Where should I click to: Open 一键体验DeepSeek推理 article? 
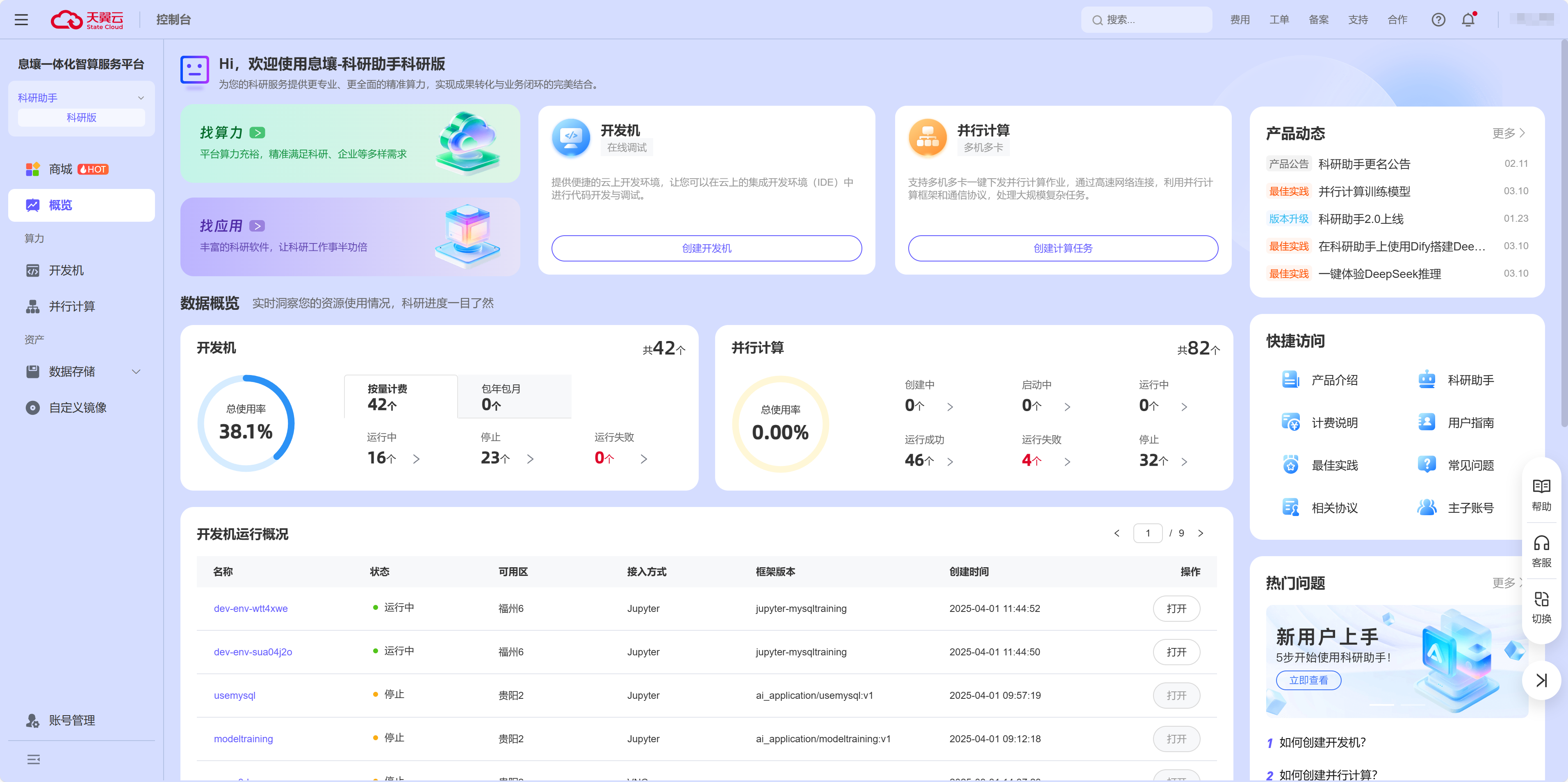[x=1379, y=274]
